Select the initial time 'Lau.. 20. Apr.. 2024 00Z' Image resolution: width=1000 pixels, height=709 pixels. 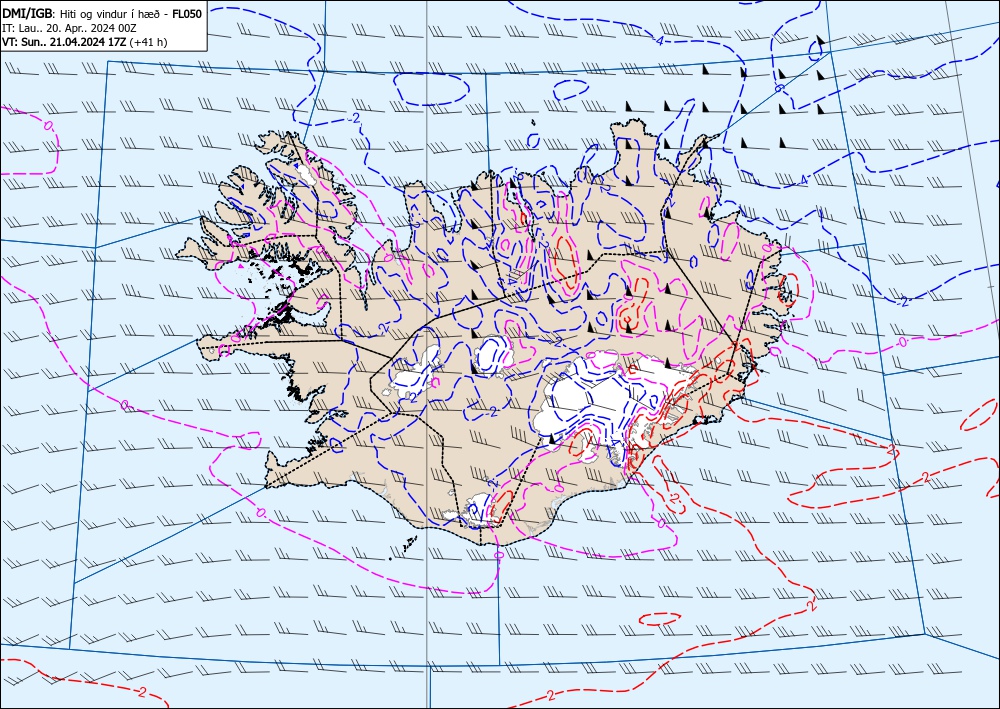click(77, 28)
